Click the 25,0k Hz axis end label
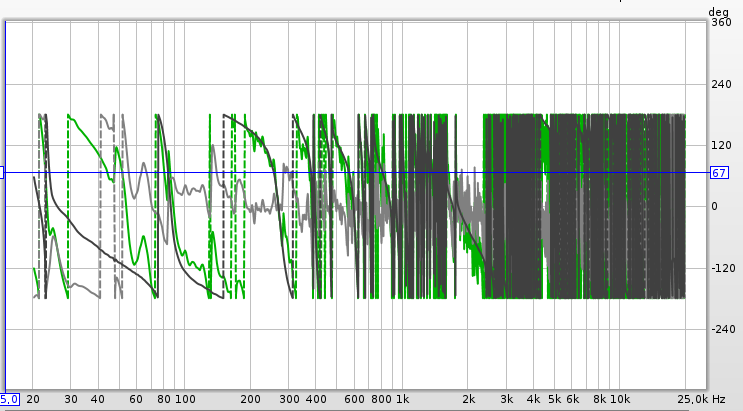Image resolution: width=743 pixels, height=411 pixels. (701, 399)
